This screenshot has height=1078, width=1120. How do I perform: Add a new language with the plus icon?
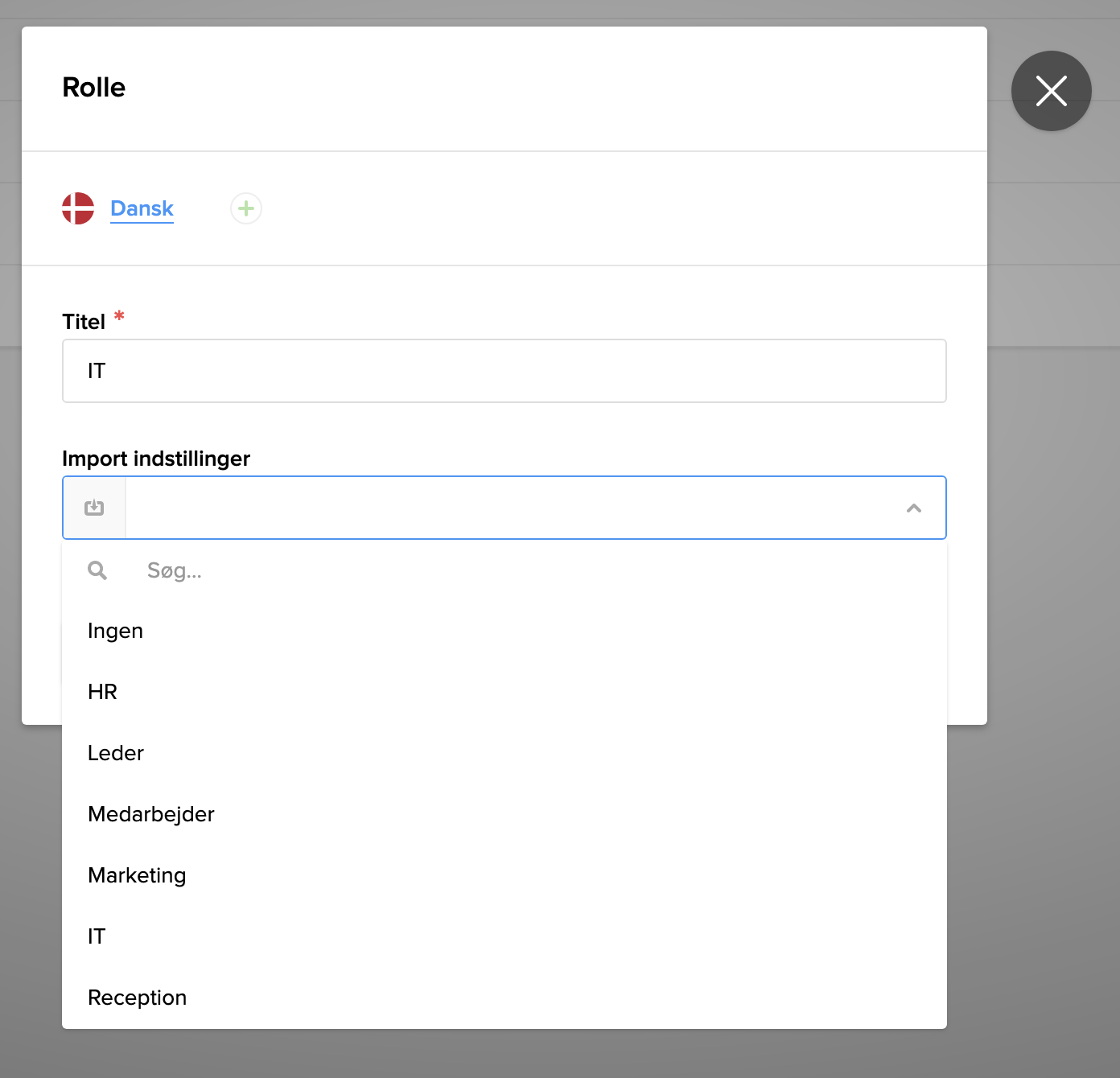pos(246,208)
